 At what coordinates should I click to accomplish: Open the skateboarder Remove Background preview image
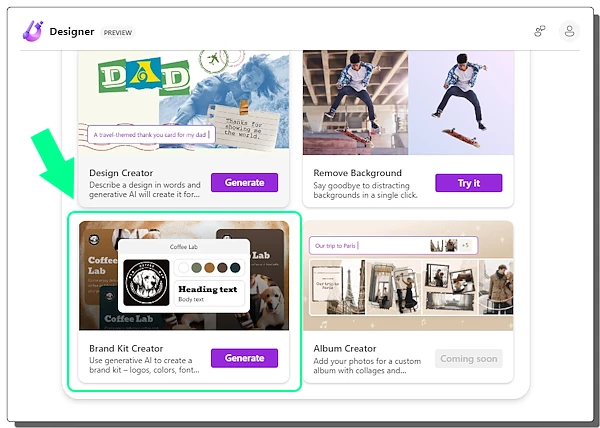pyautogui.click(x=408, y=100)
